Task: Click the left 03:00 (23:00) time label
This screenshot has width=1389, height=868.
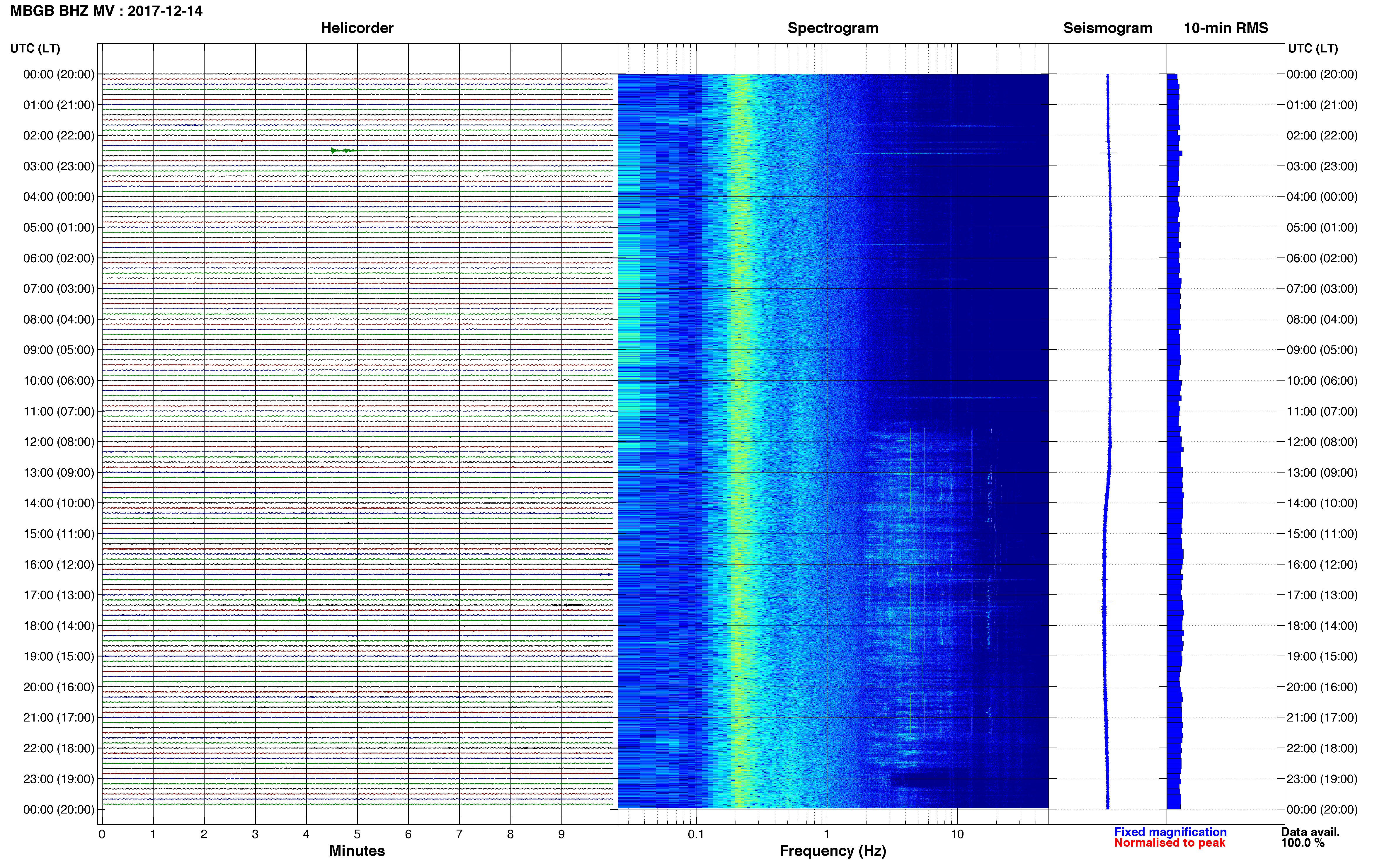Action: [59, 166]
